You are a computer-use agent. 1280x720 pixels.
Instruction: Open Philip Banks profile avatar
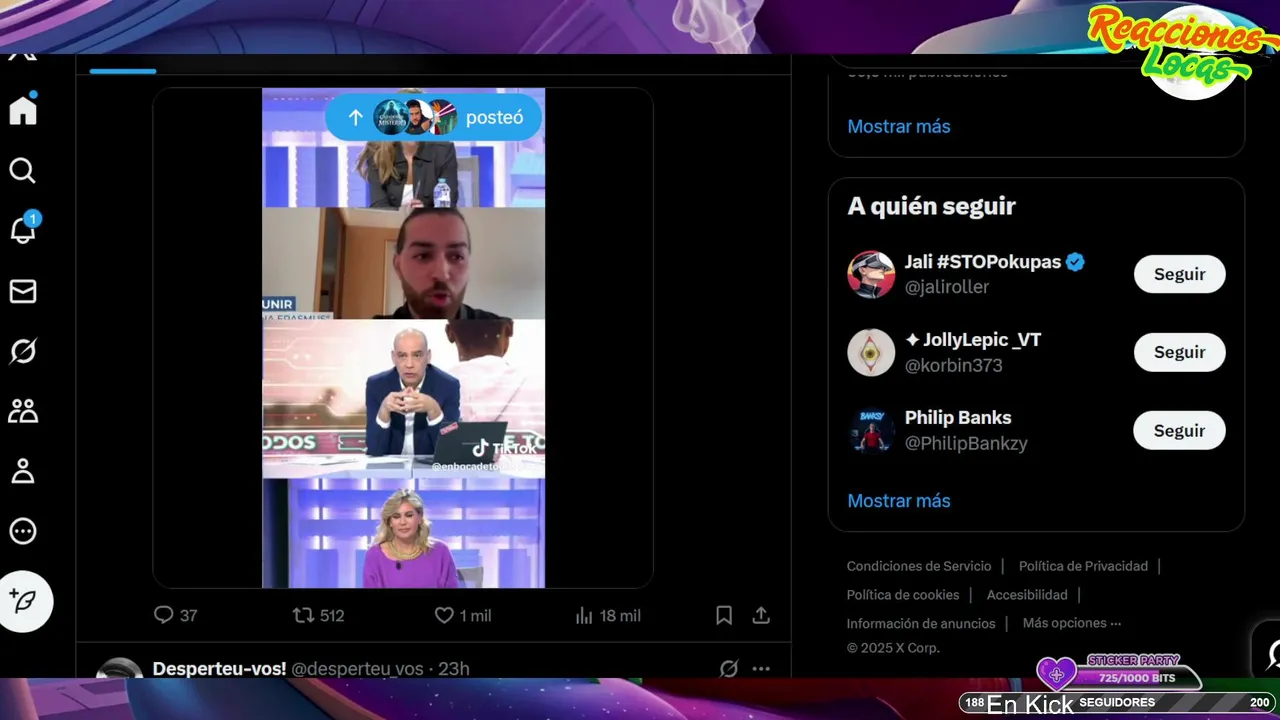(x=871, y=430)
